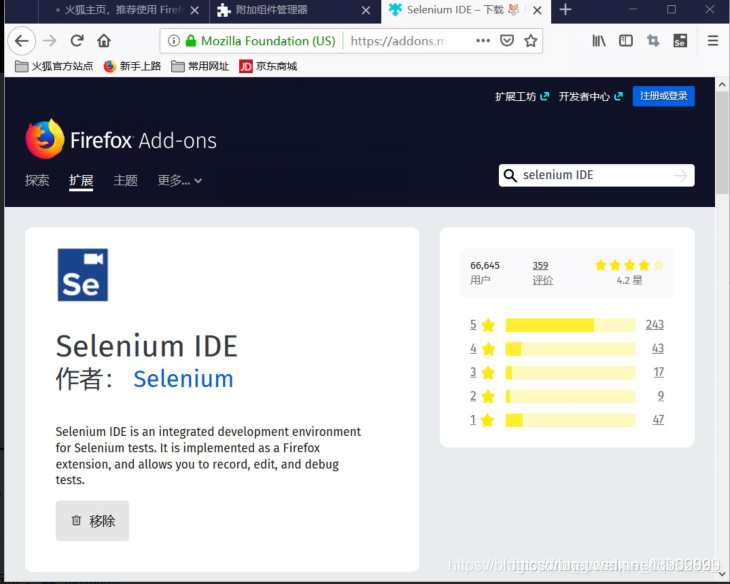Screen dimensions: 730x584
Task: Open the 359 评价 reviews link
Action: [542, 272]
